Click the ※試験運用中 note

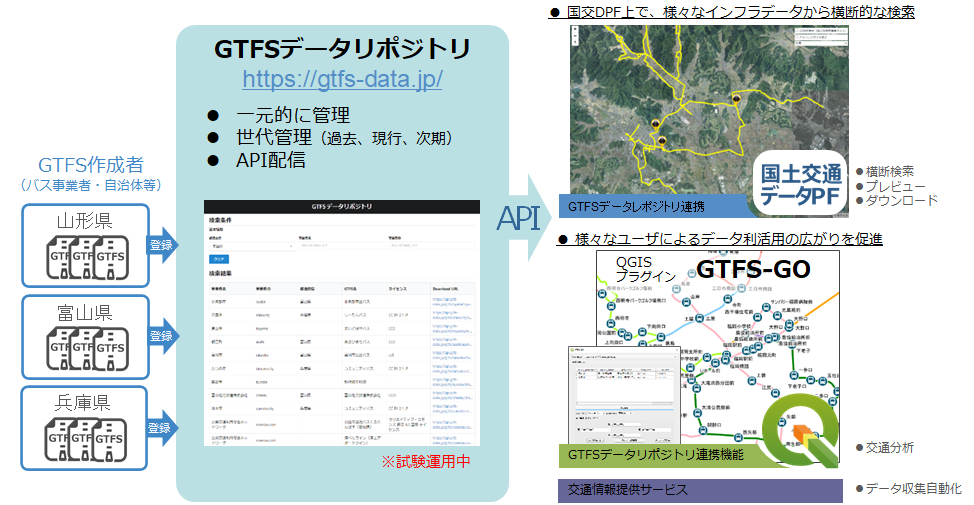coord(426,462)
